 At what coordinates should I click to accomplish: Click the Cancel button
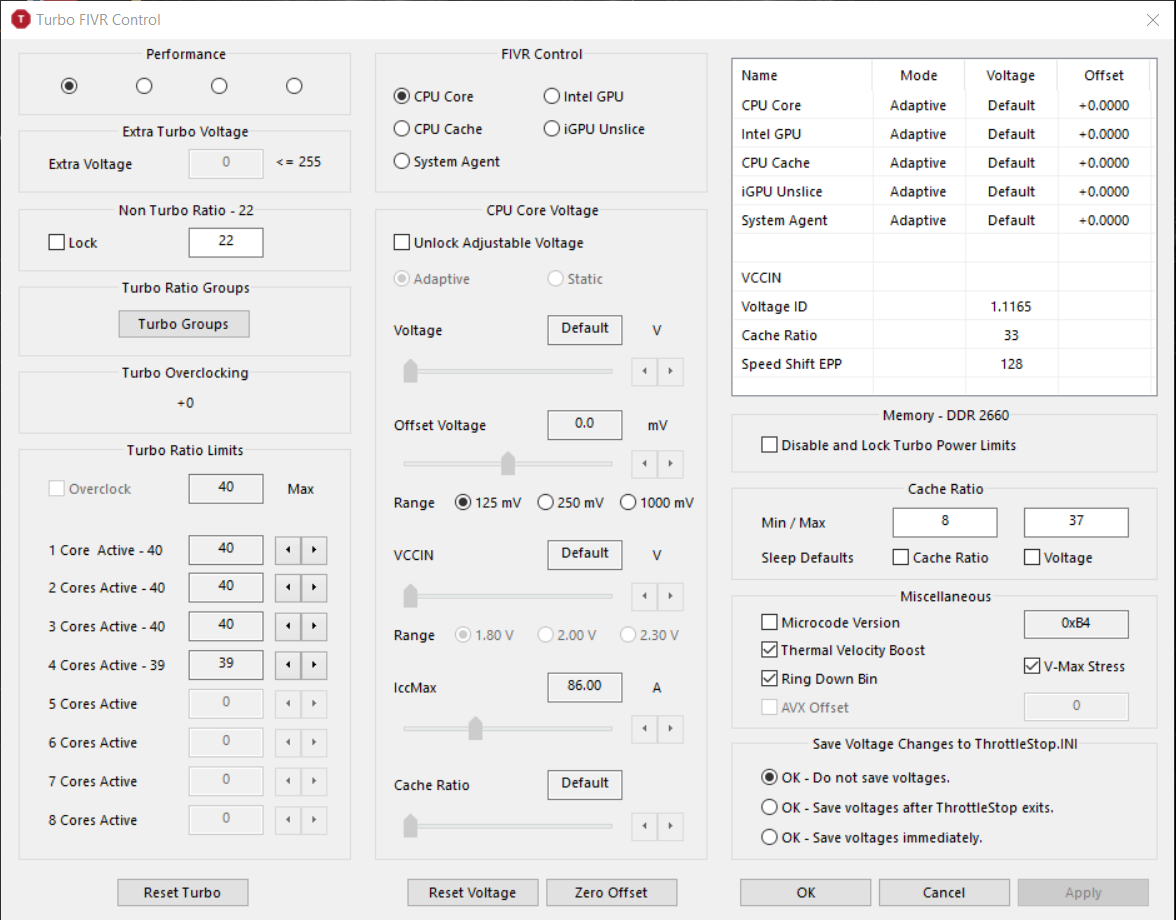coord(944,892)
